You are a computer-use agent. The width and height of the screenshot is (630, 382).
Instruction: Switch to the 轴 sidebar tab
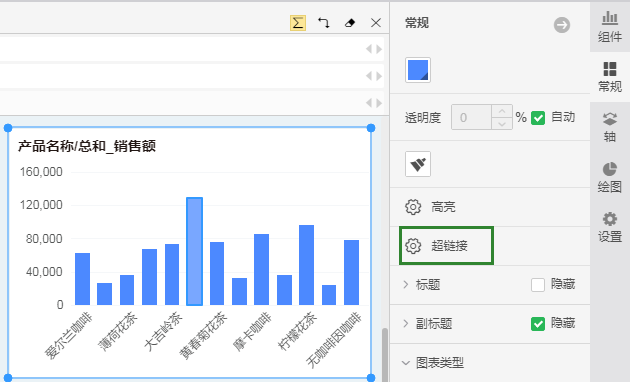pyautogui.click(x=610, y=127)
